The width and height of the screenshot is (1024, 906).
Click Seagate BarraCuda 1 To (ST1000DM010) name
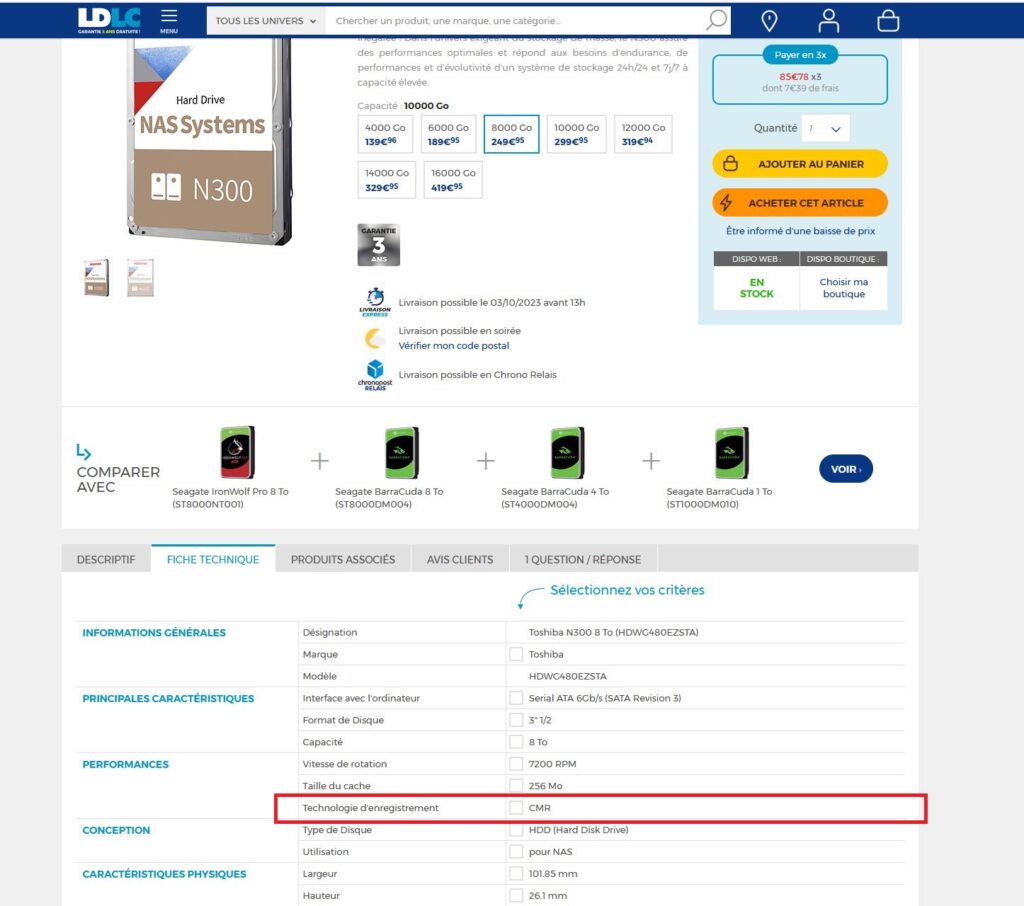click(719, 498)
